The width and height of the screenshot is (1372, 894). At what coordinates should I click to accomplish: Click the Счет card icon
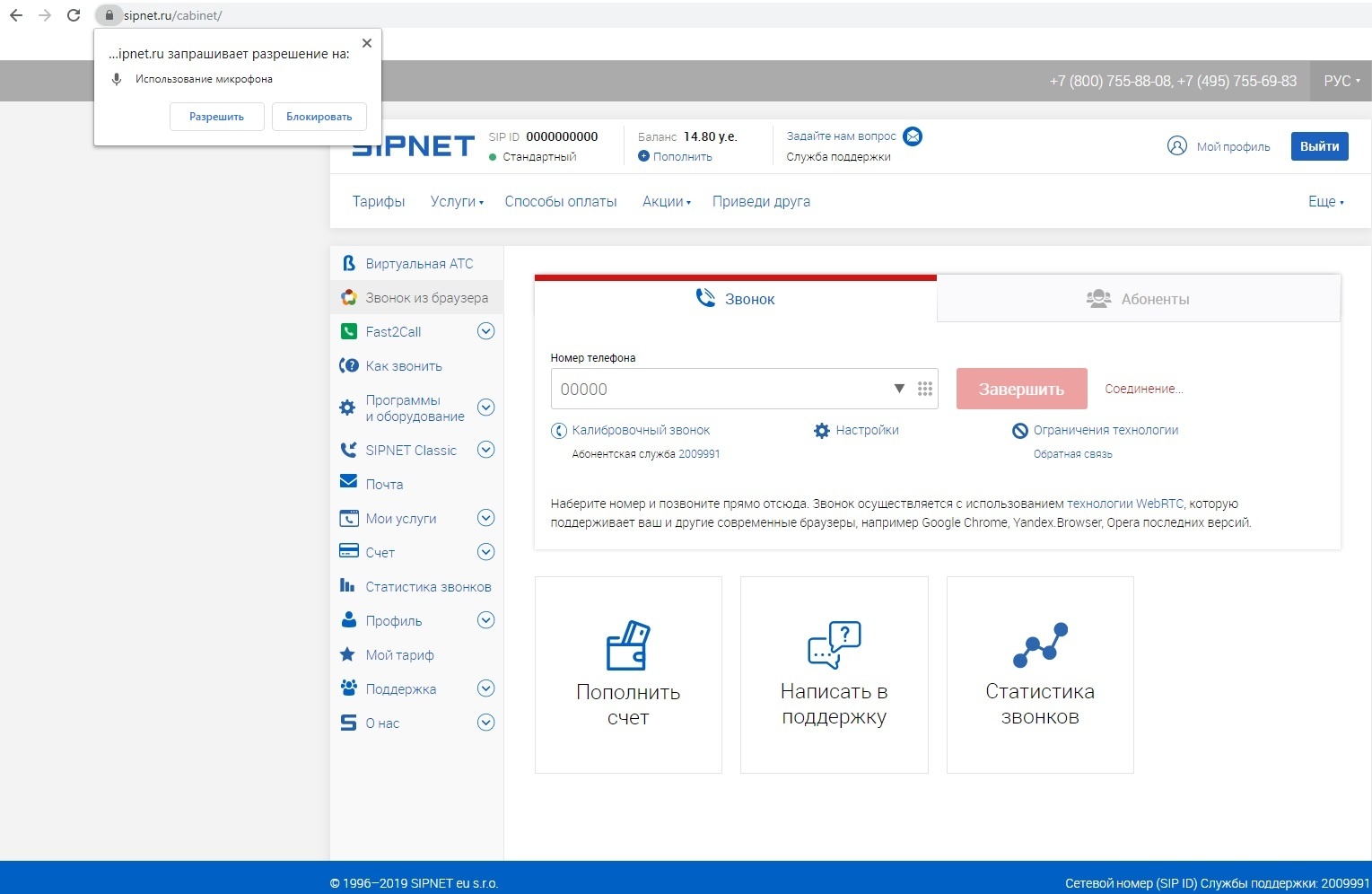(x=348, y=551)
